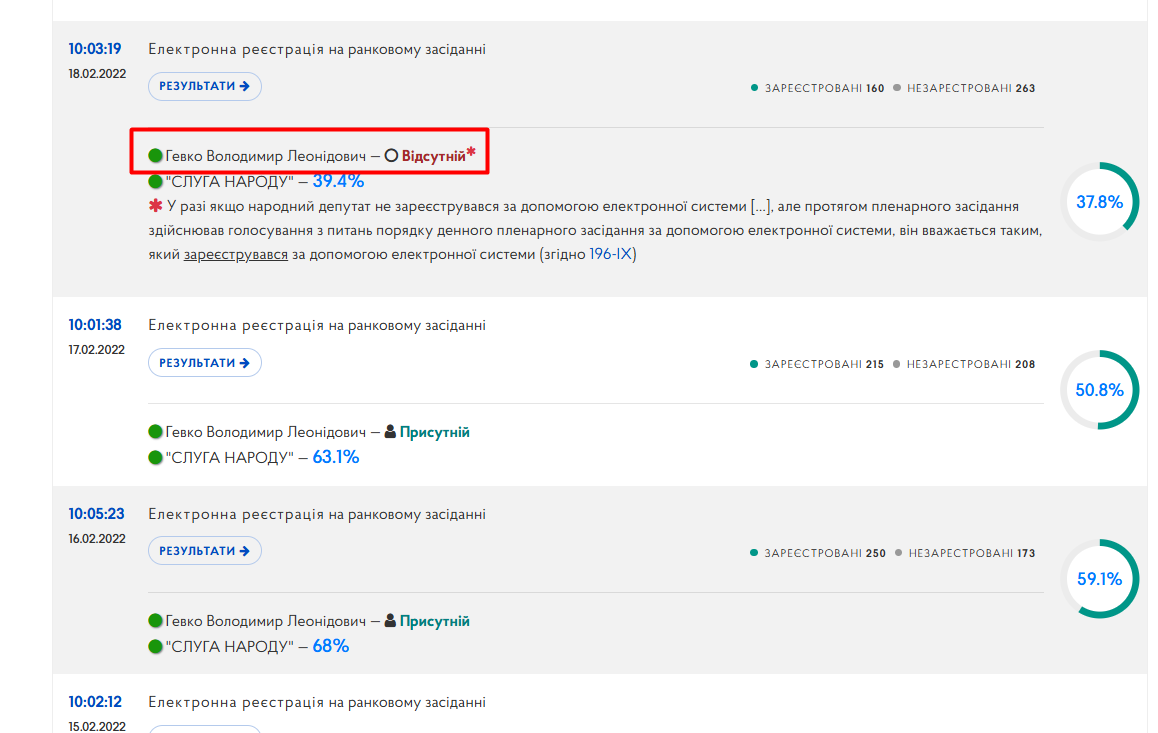Image resolution: width=1158 pixels, height=733 pixels.
Task: Click name Гевко Володимир Леонідович on 16.02.2022
Action: click(x=266, y=621)
